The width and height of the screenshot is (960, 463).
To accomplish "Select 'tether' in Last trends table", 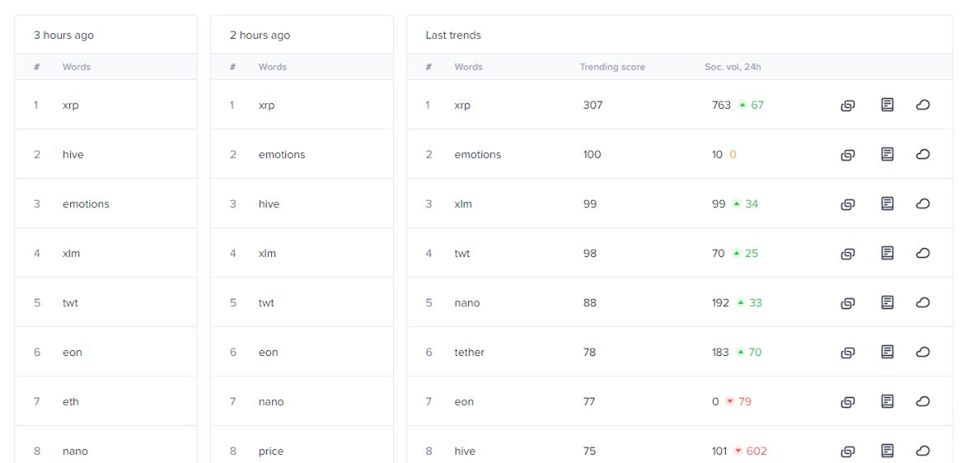I will tap(469, 352).
